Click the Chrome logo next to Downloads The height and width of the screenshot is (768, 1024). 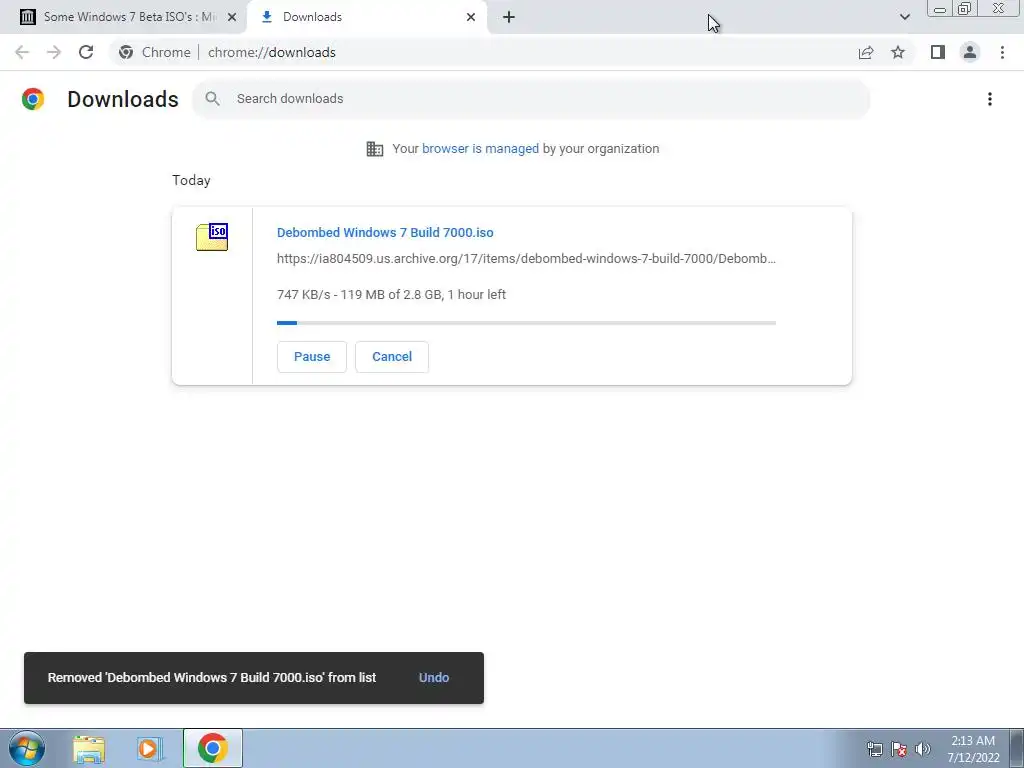point(33,99)
